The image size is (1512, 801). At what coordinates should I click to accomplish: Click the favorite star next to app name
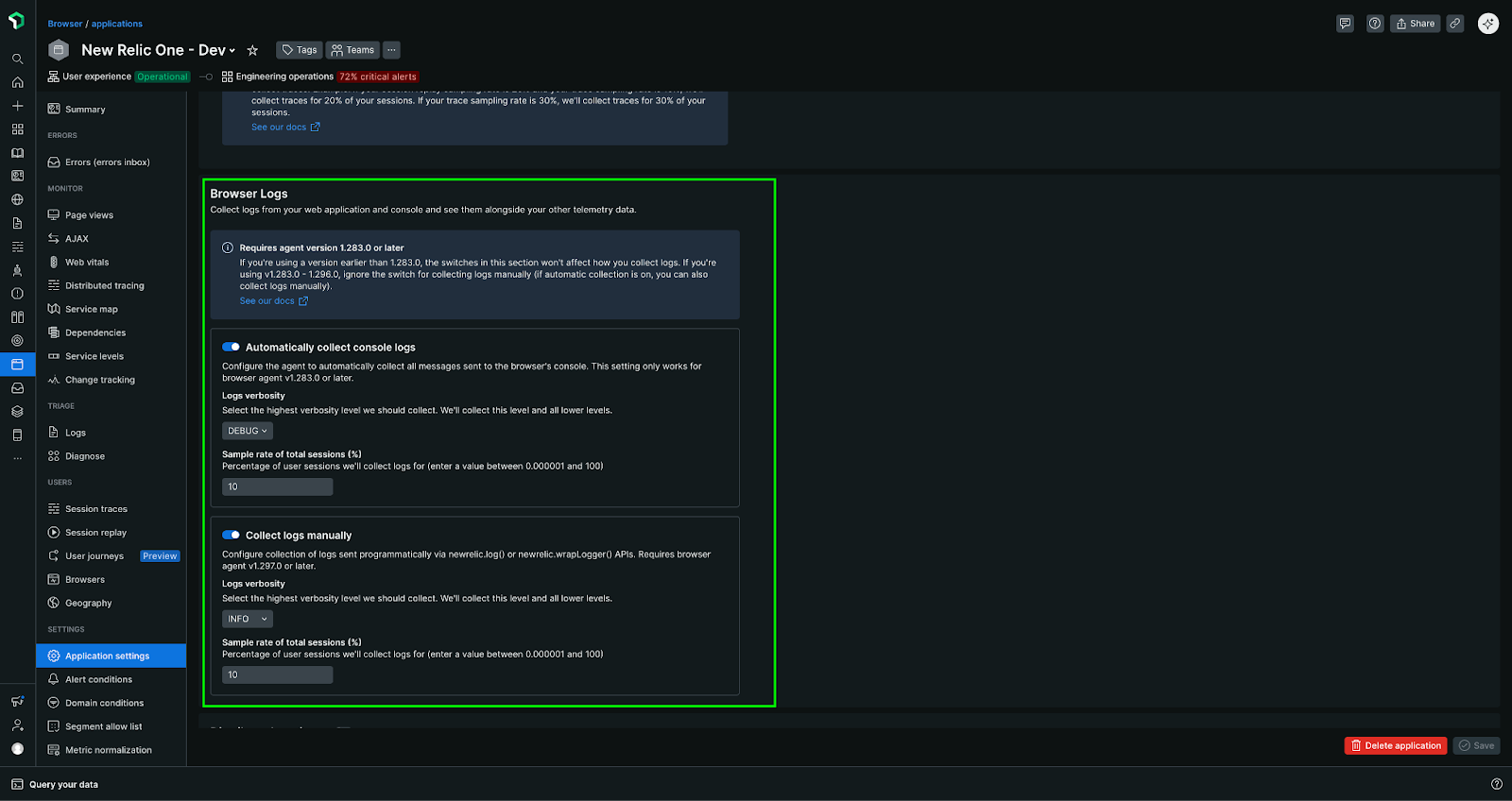252,50
